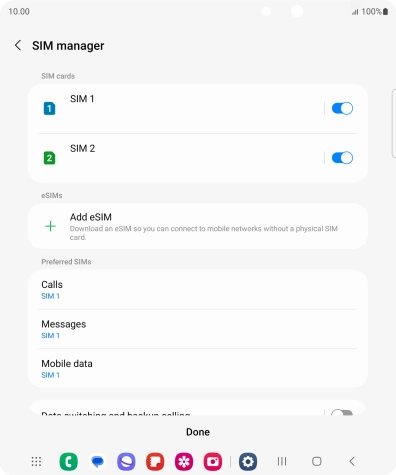Open the Settings gear icon in dock

[x=248, y=461]
